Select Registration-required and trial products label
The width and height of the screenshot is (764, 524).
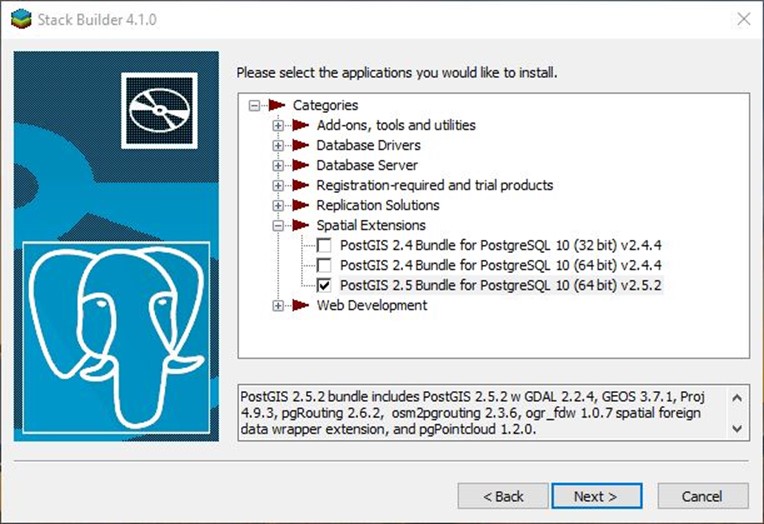tap(435, 185)
